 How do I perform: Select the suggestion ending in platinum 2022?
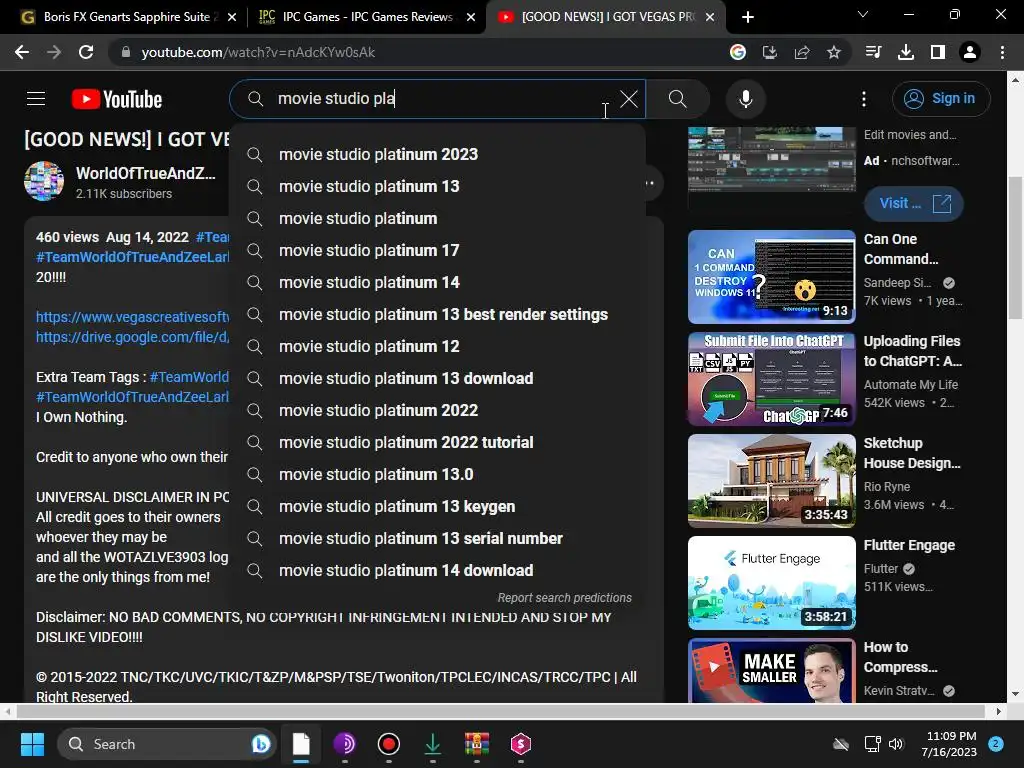coord(437,410)
